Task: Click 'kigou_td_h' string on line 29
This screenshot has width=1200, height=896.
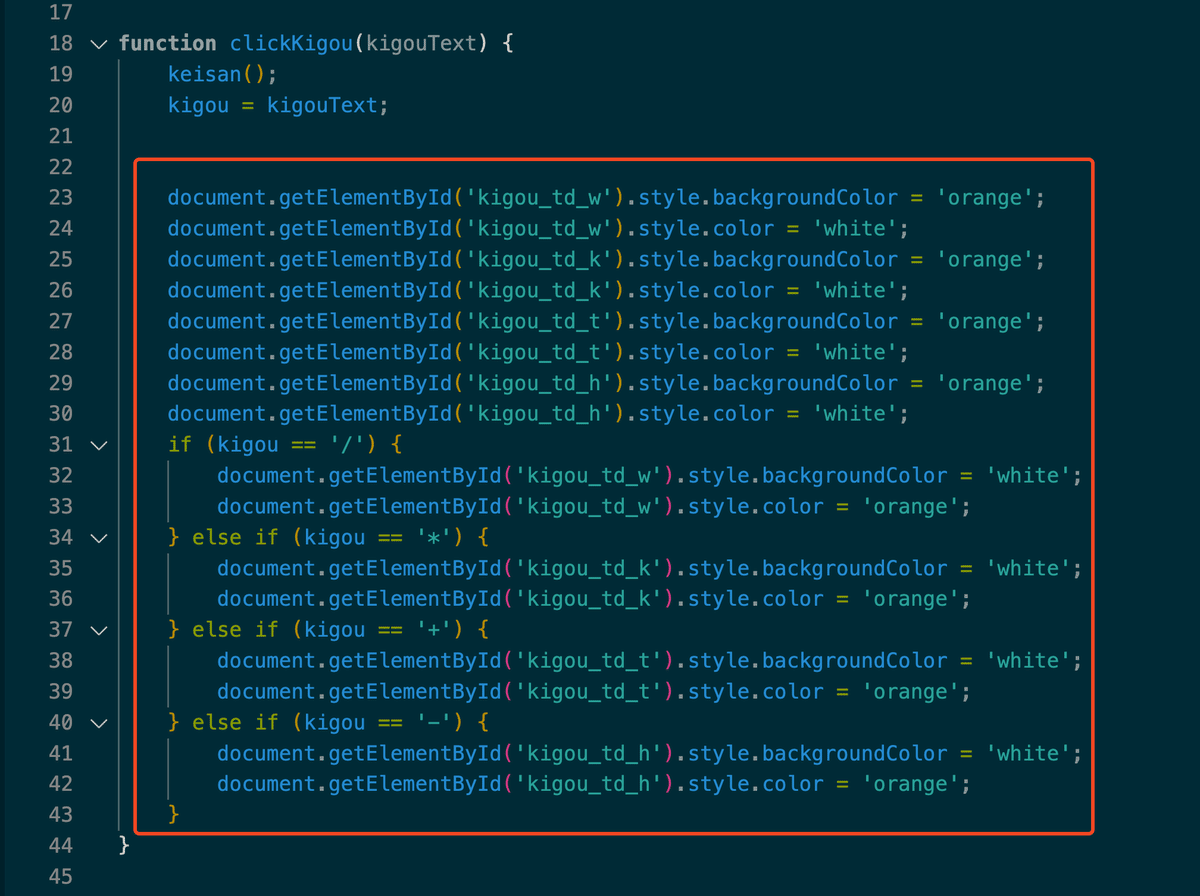Action: 539,384
